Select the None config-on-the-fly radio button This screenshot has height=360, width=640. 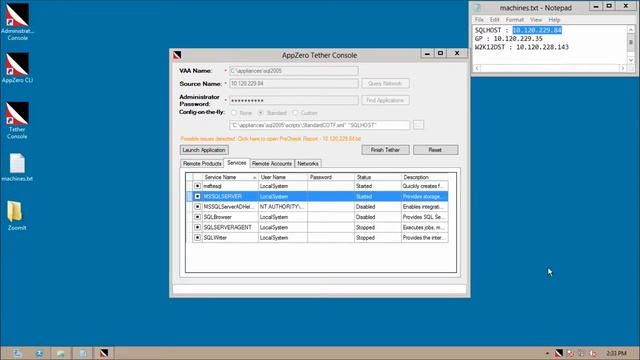pyautogui.click(x=234, y=113)
